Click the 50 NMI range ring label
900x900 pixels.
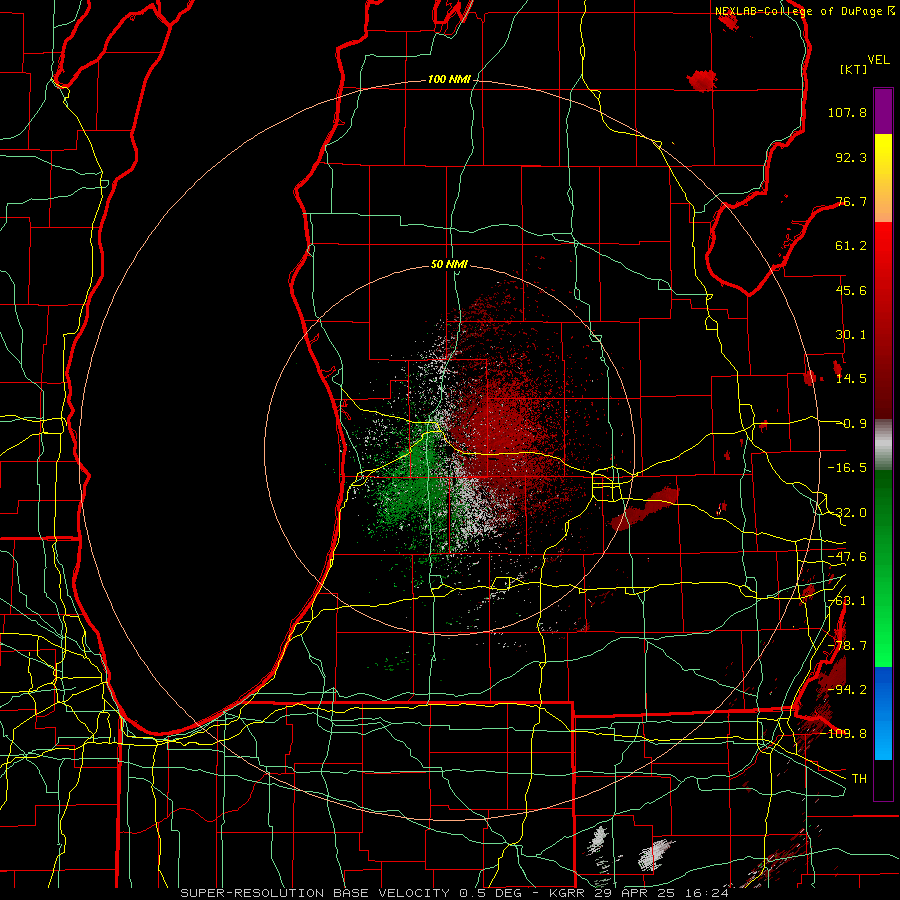tap(449, 264)
